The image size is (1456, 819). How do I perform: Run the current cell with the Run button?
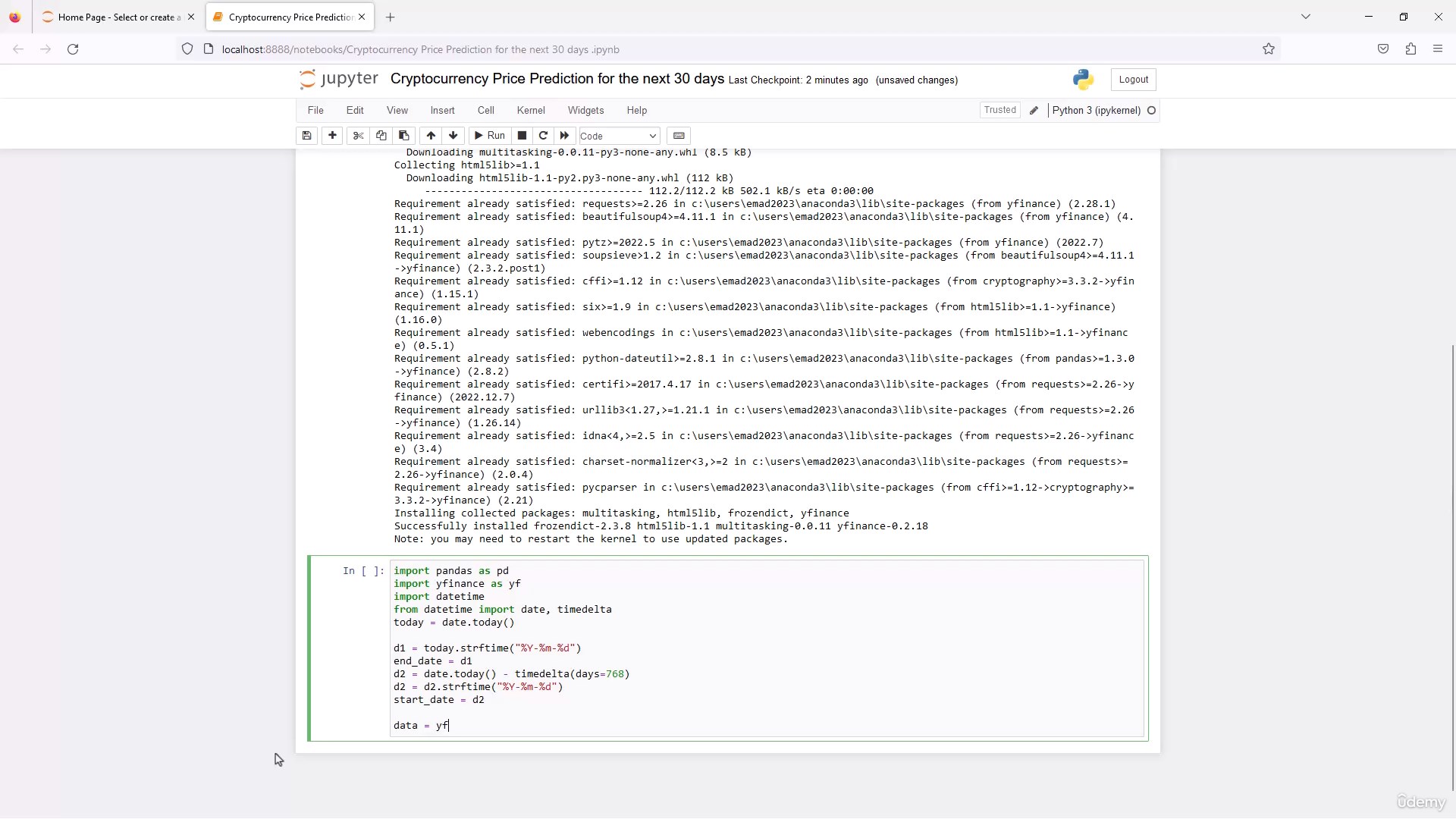click(x=489, y=136)
